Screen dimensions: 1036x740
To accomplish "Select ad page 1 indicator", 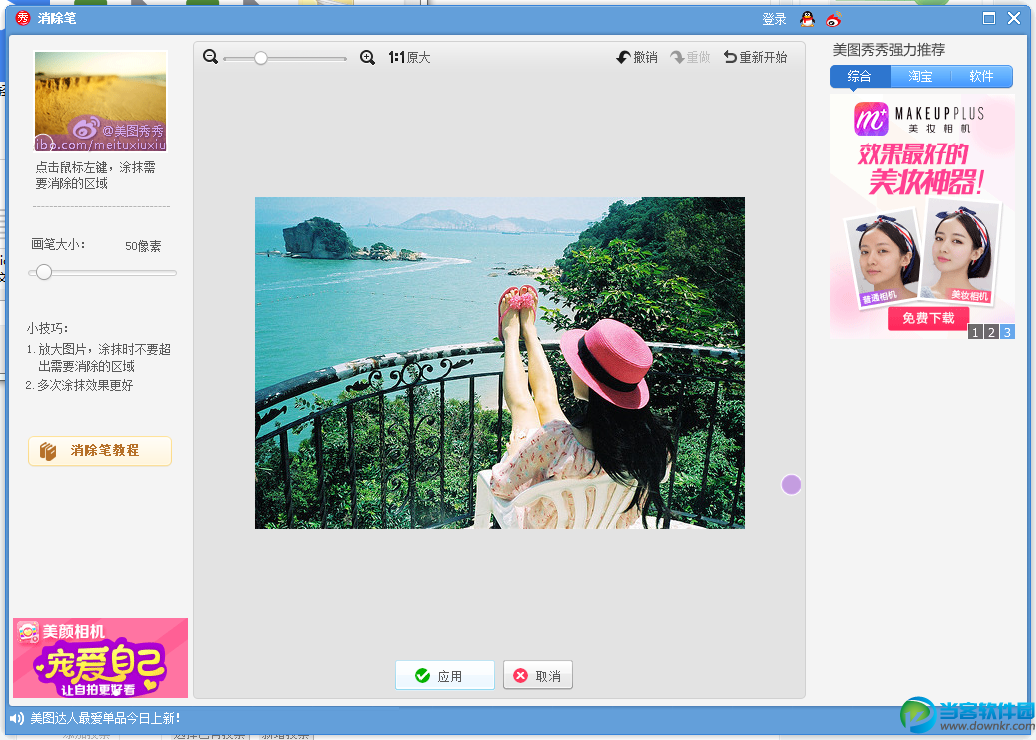I will (x=975, y=332).
